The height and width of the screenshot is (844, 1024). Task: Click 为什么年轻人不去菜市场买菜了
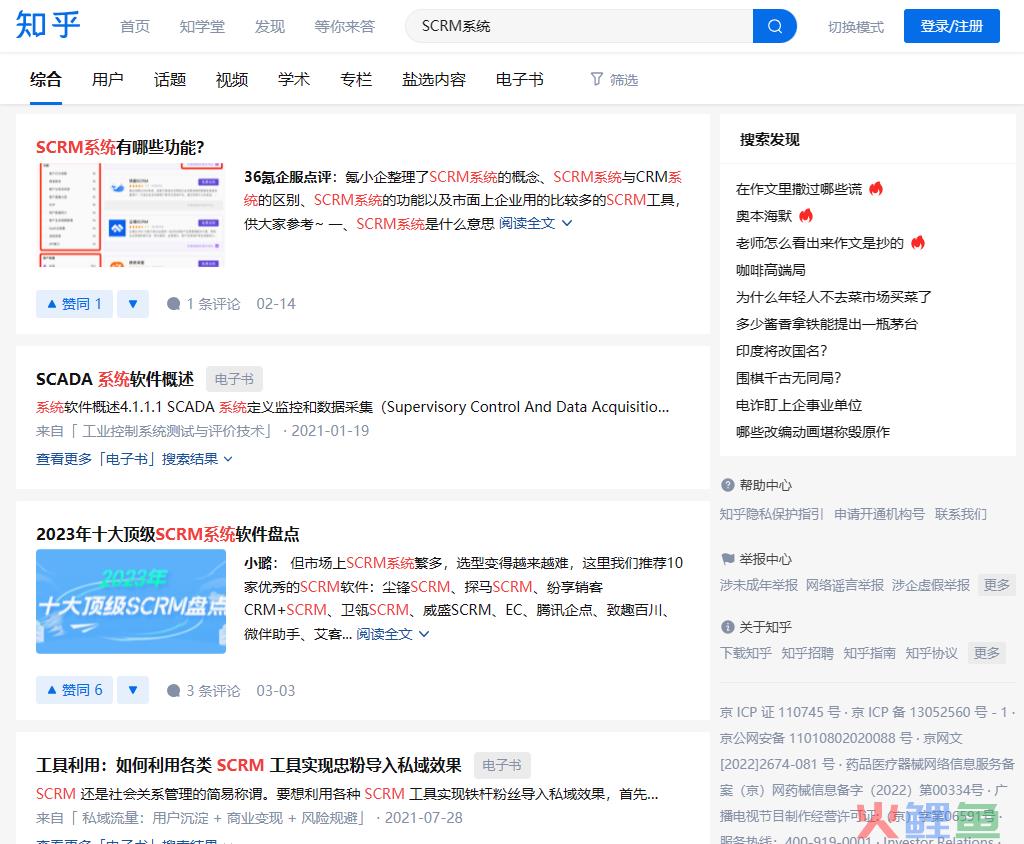(x=834, y=297)
